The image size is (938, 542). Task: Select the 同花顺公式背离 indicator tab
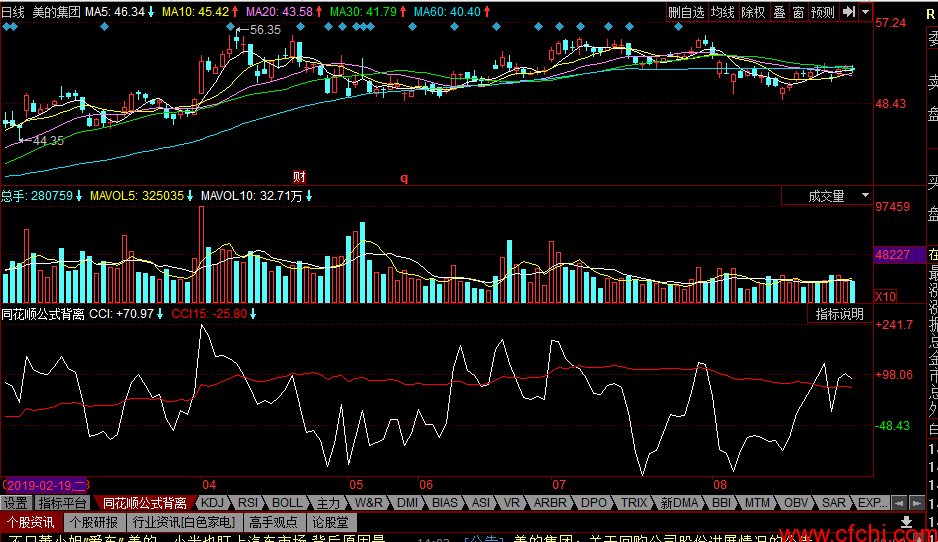pos(144,503)
